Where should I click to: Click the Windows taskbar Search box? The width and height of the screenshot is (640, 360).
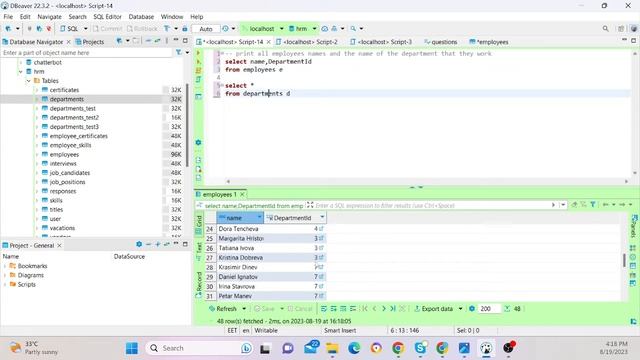[x=200, y=348]
